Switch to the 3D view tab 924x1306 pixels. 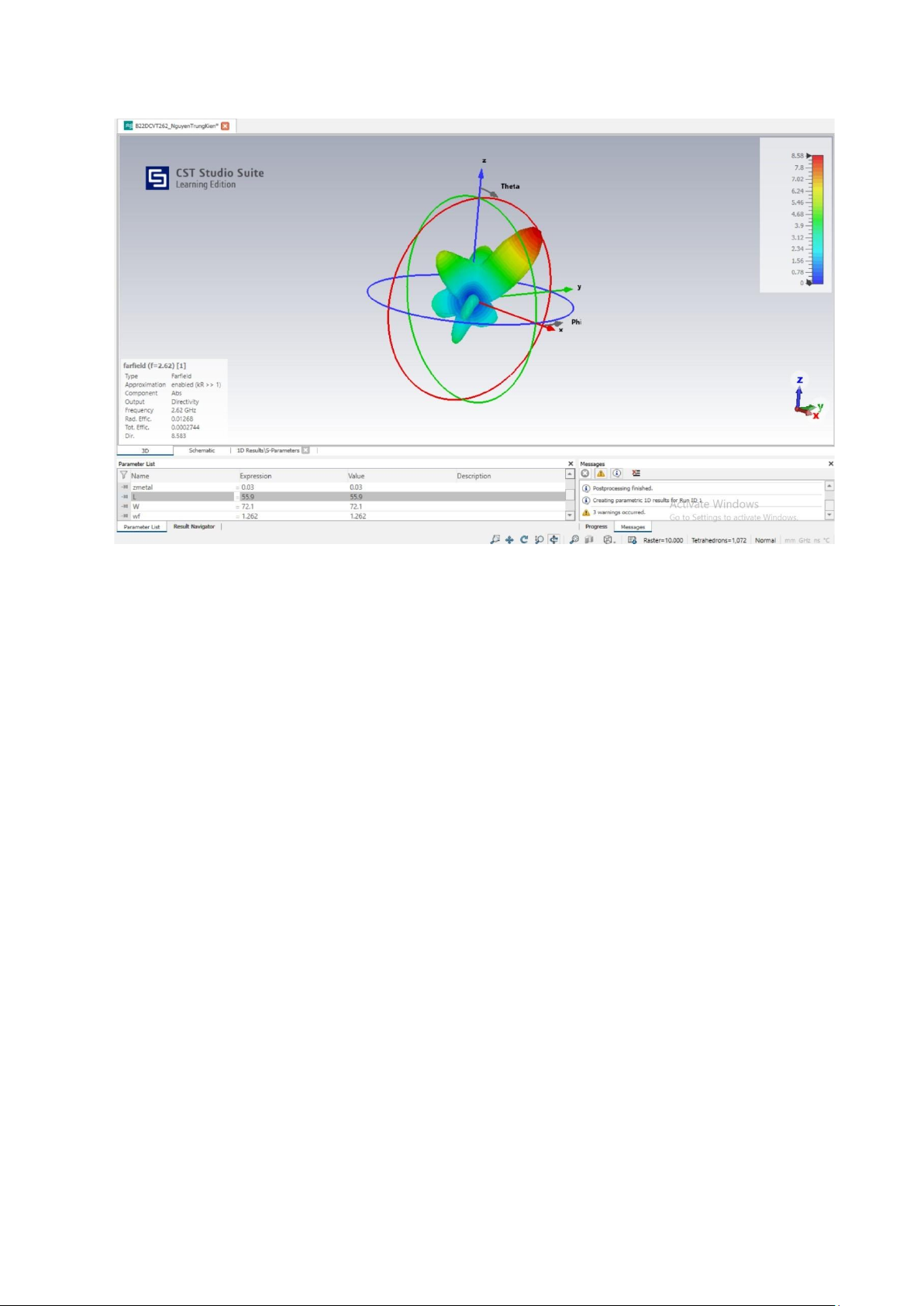(145, 450)
